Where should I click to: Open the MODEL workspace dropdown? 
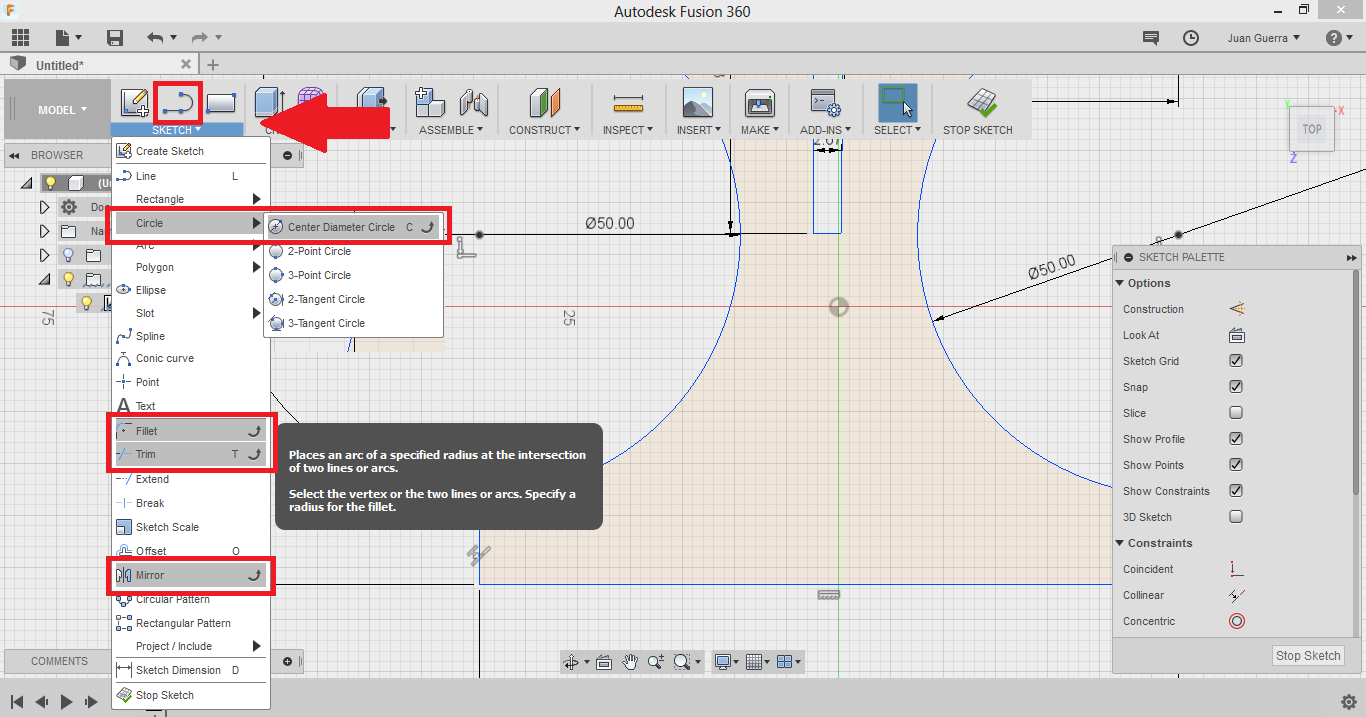point(62,110)
